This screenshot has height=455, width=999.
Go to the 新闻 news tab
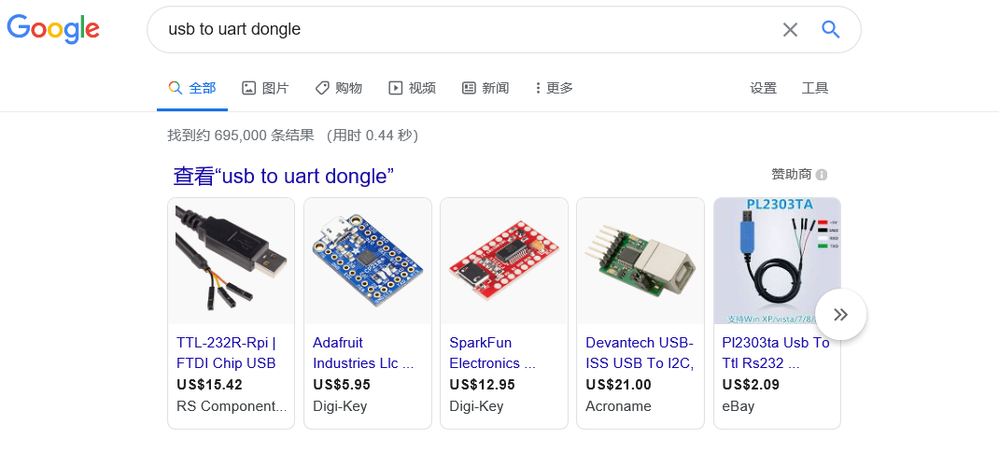[x=485, y=88]
